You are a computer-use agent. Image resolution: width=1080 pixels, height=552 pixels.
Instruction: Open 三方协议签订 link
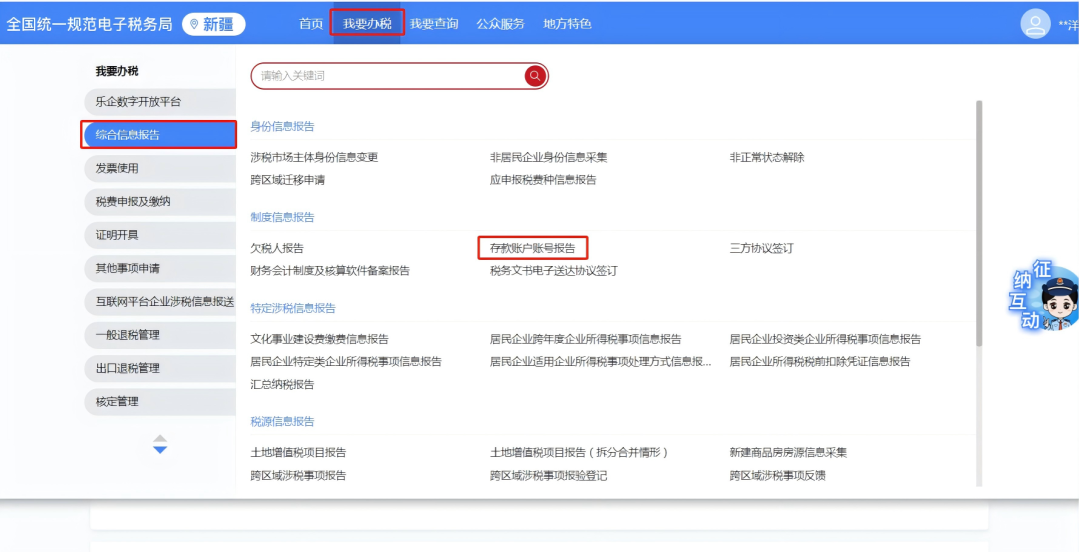[761, 248]
